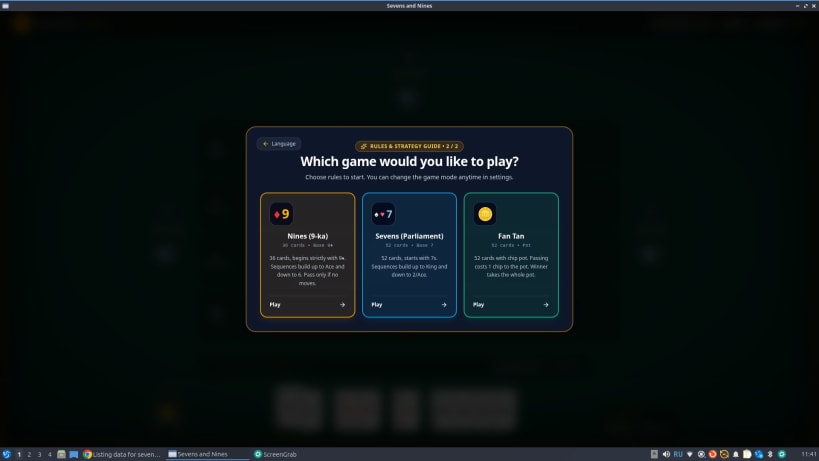
Task: Click the spade-heart 7 icon on Sevens card
Action: point(383,214)
